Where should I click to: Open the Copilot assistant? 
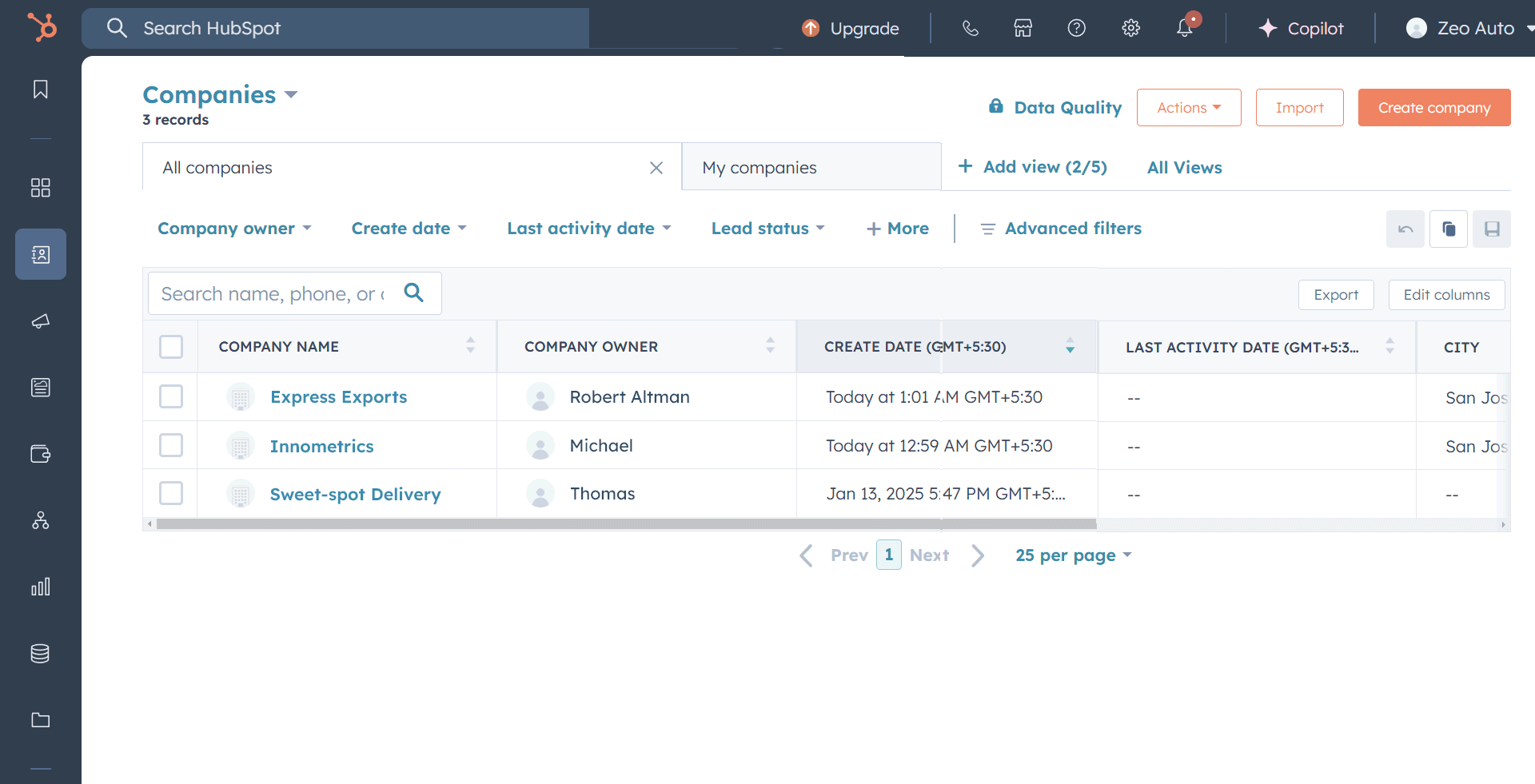(x=1301, y=28)
